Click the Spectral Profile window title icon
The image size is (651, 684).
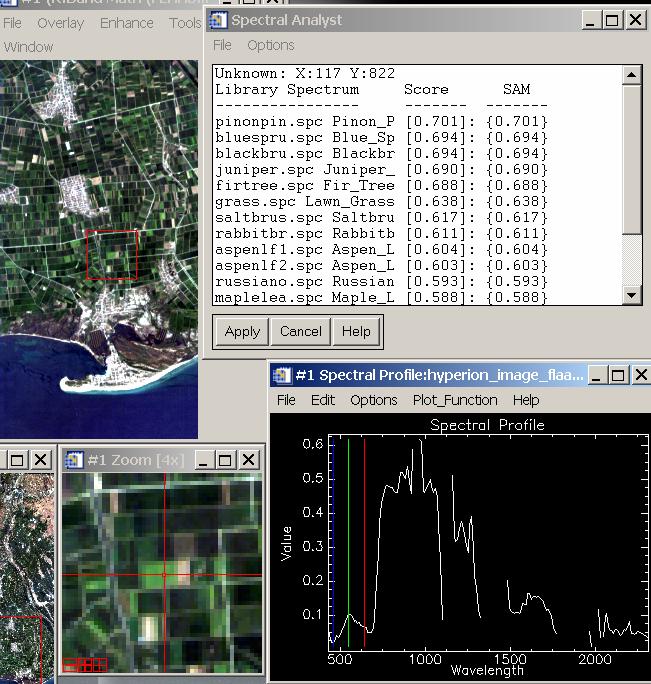pyautogui.click(x=281, y=375)
